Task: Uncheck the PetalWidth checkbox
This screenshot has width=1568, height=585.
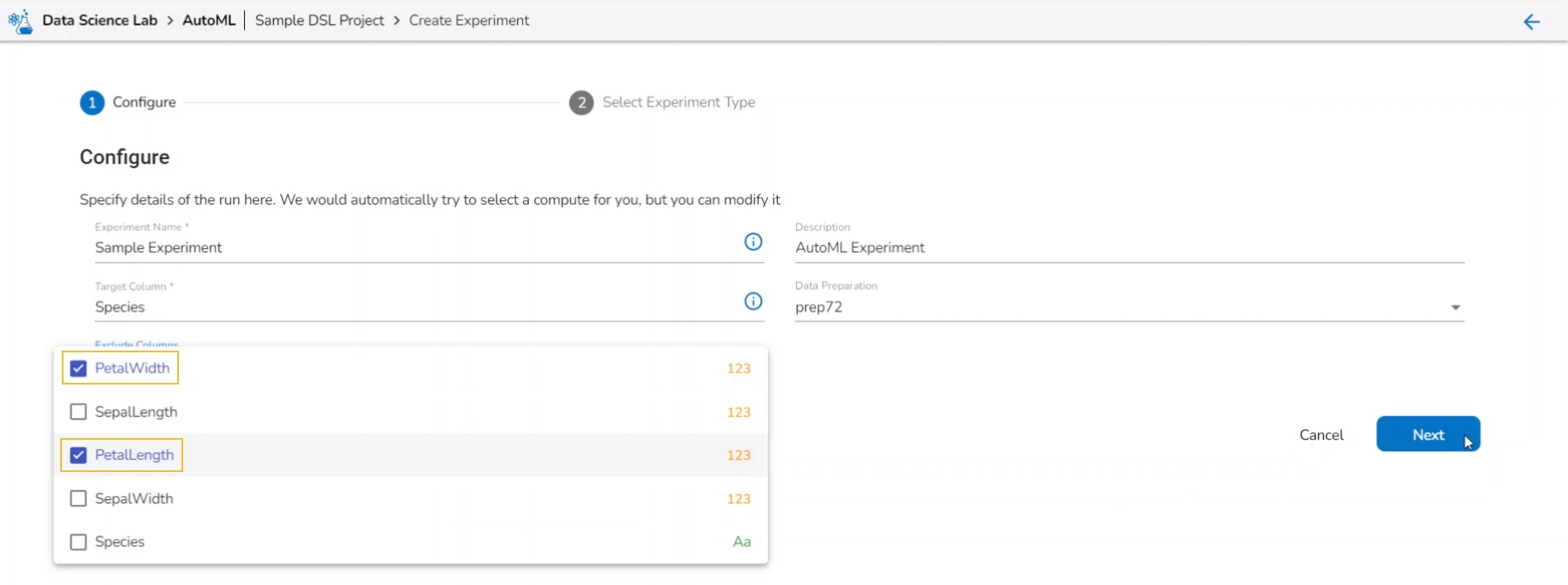Action: [78, 369]
